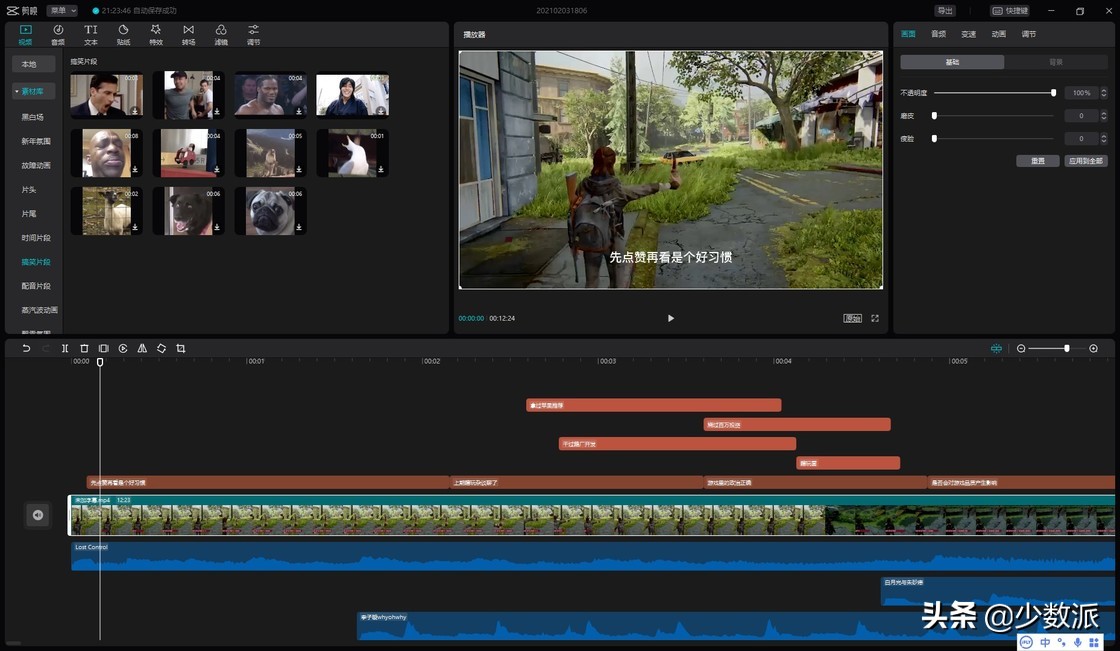Open the 菜单 dropdown menu
Image resolution: width=1120 pixels, height=651 pixels.
point(61,11)
